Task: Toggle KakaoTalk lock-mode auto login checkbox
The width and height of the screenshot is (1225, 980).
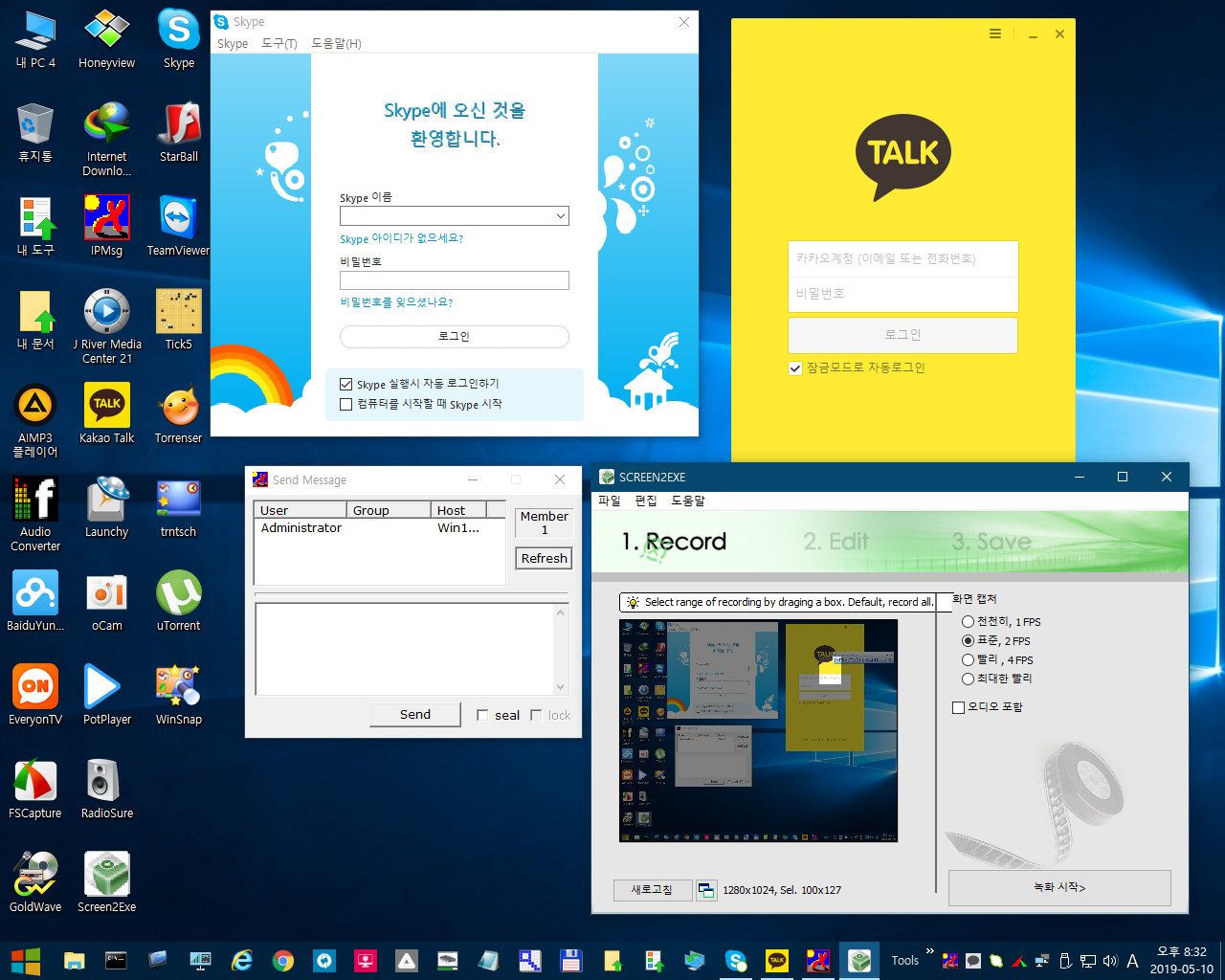Action: pos(794,368)
